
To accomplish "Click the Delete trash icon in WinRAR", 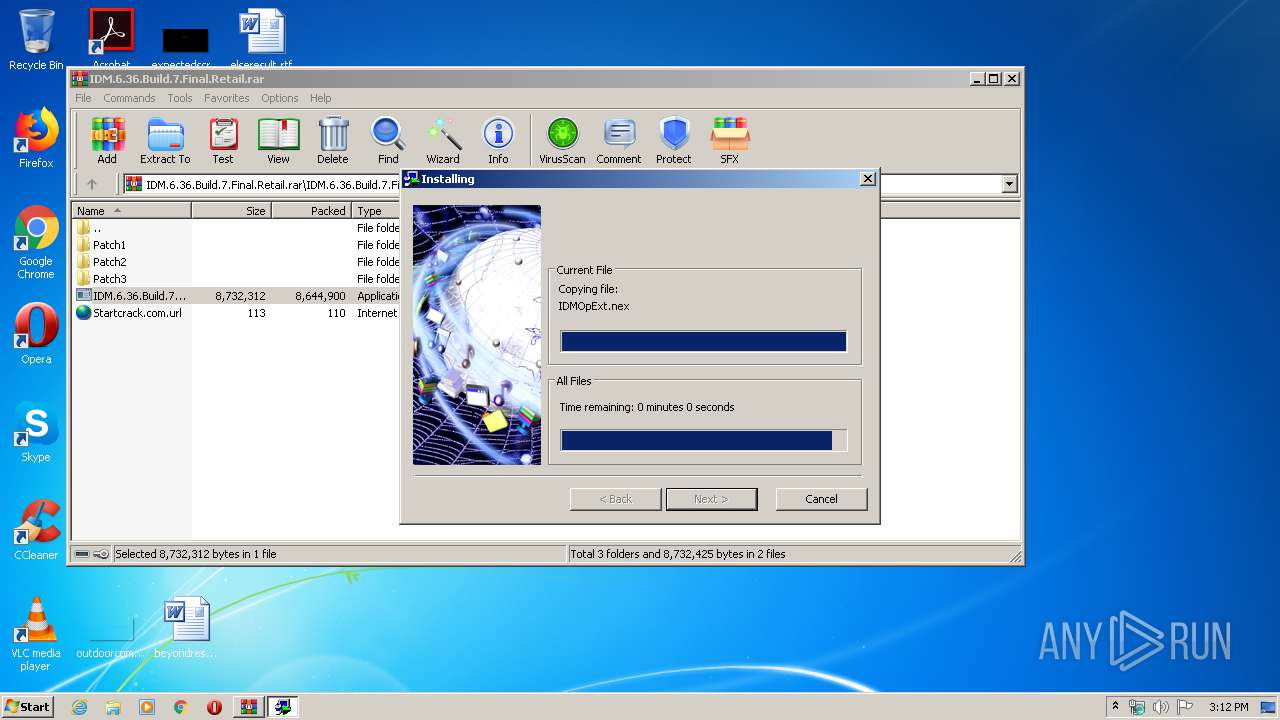I will click(x=333, y=140).
